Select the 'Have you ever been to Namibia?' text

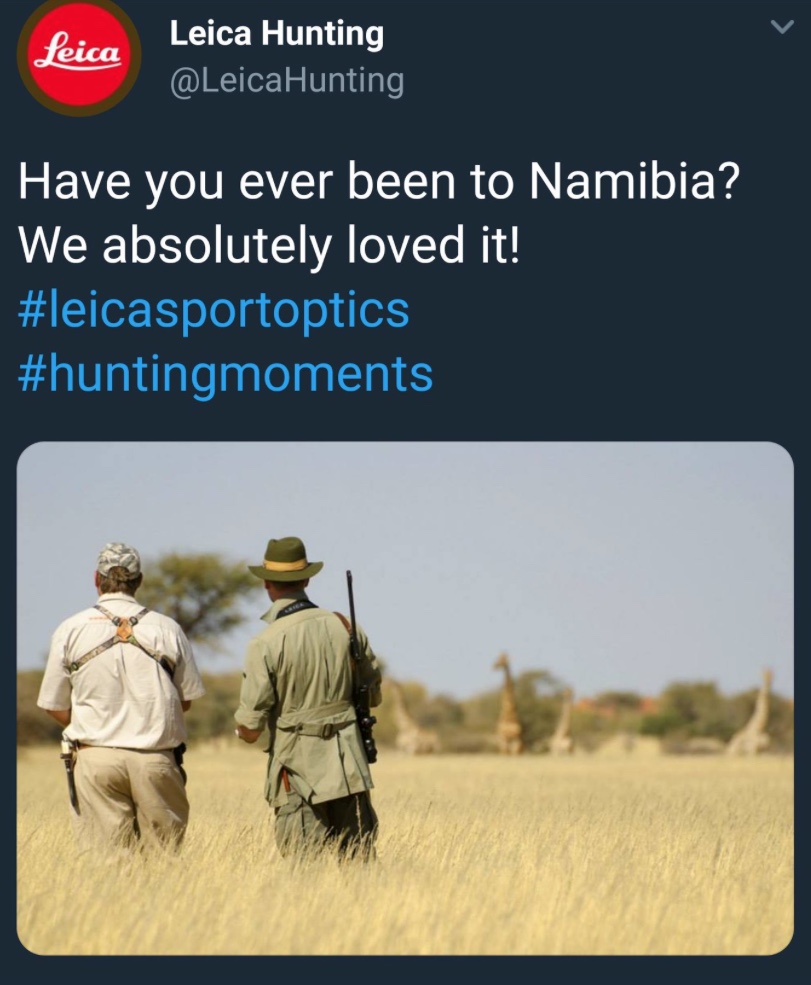379,182
